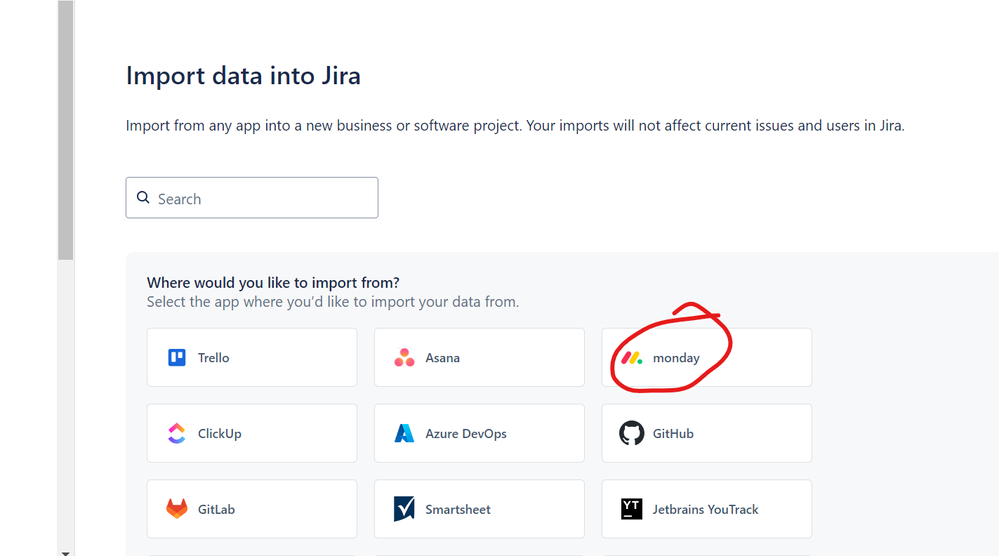
Task: Select the Asana import option
Action: point(479,357)
